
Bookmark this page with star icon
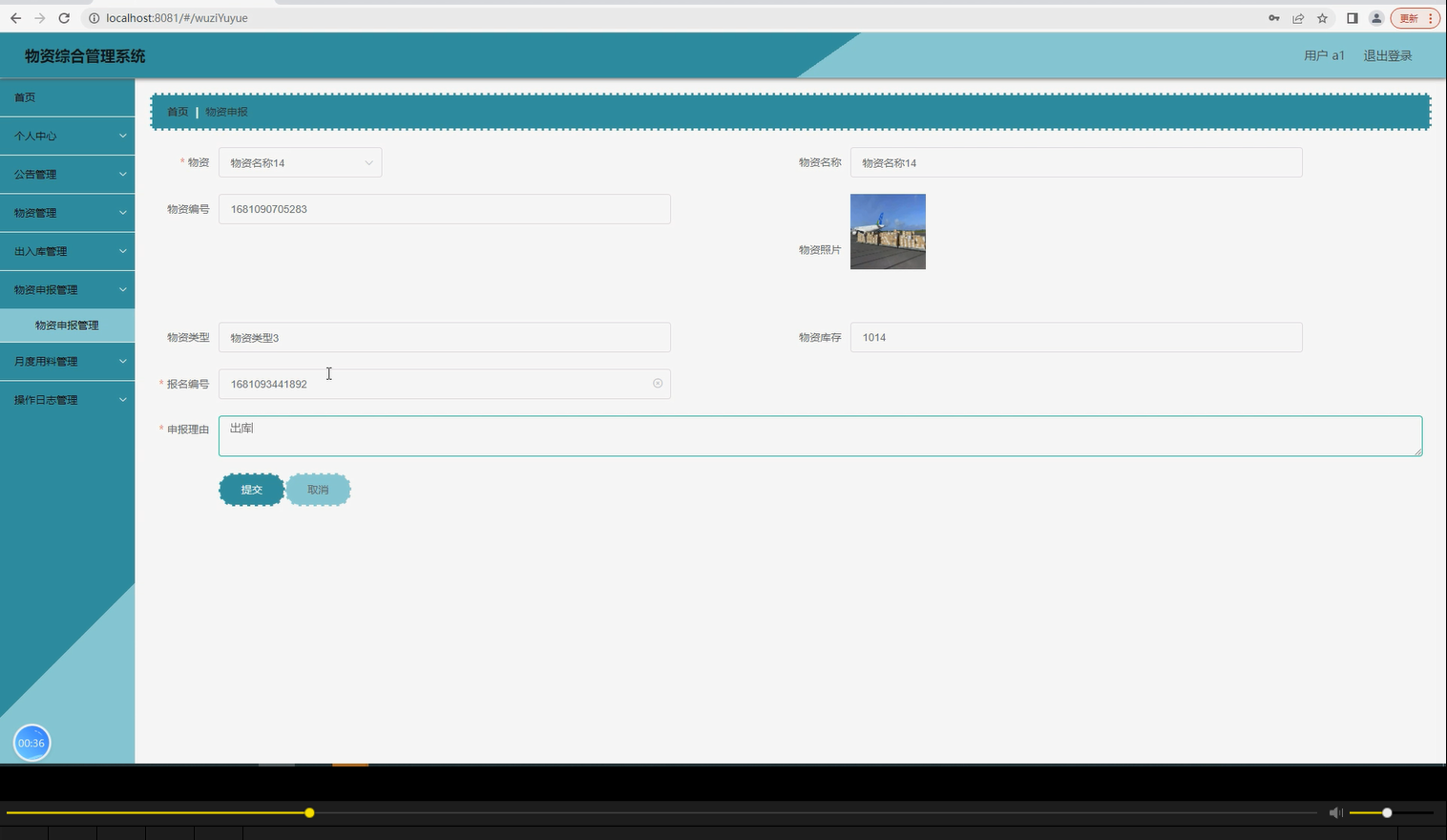click(1322, 18)
